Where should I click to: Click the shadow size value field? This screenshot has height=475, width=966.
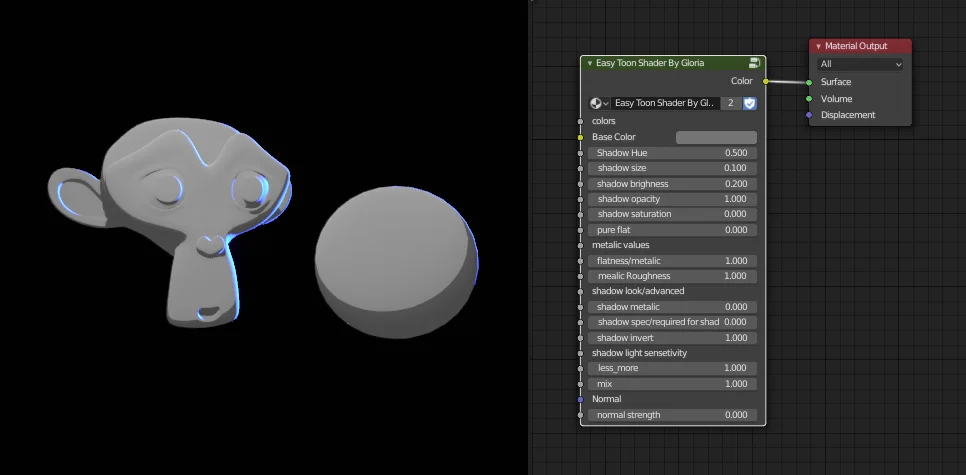(x=673, y=168)
